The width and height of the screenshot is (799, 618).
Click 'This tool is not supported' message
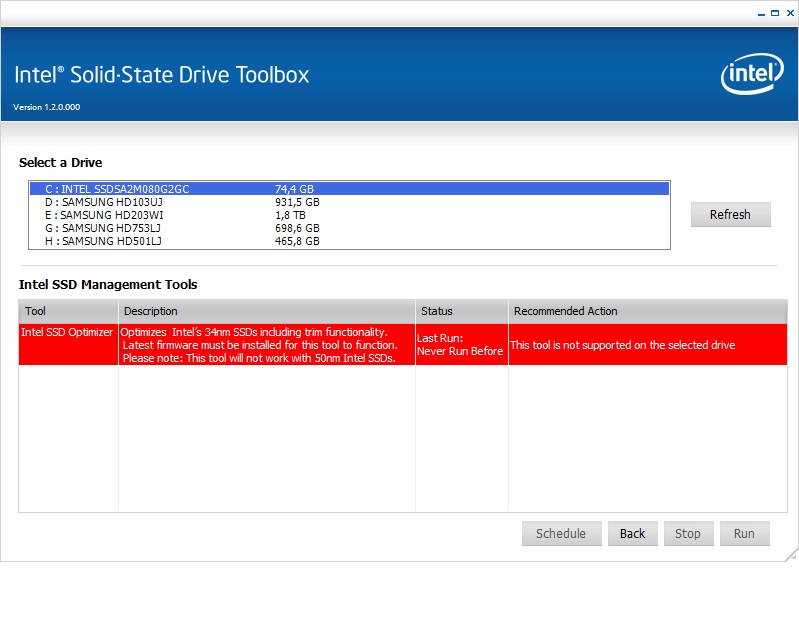click(648, 345)
